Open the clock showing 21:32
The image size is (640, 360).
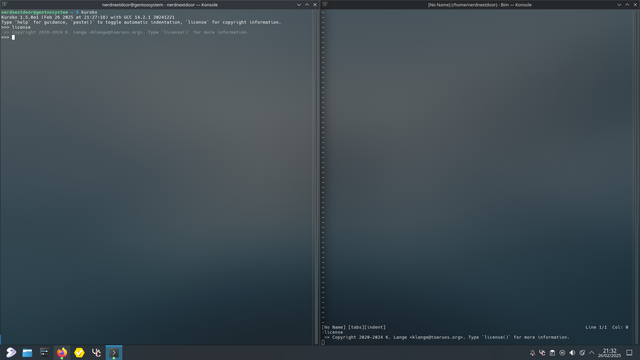609,353
